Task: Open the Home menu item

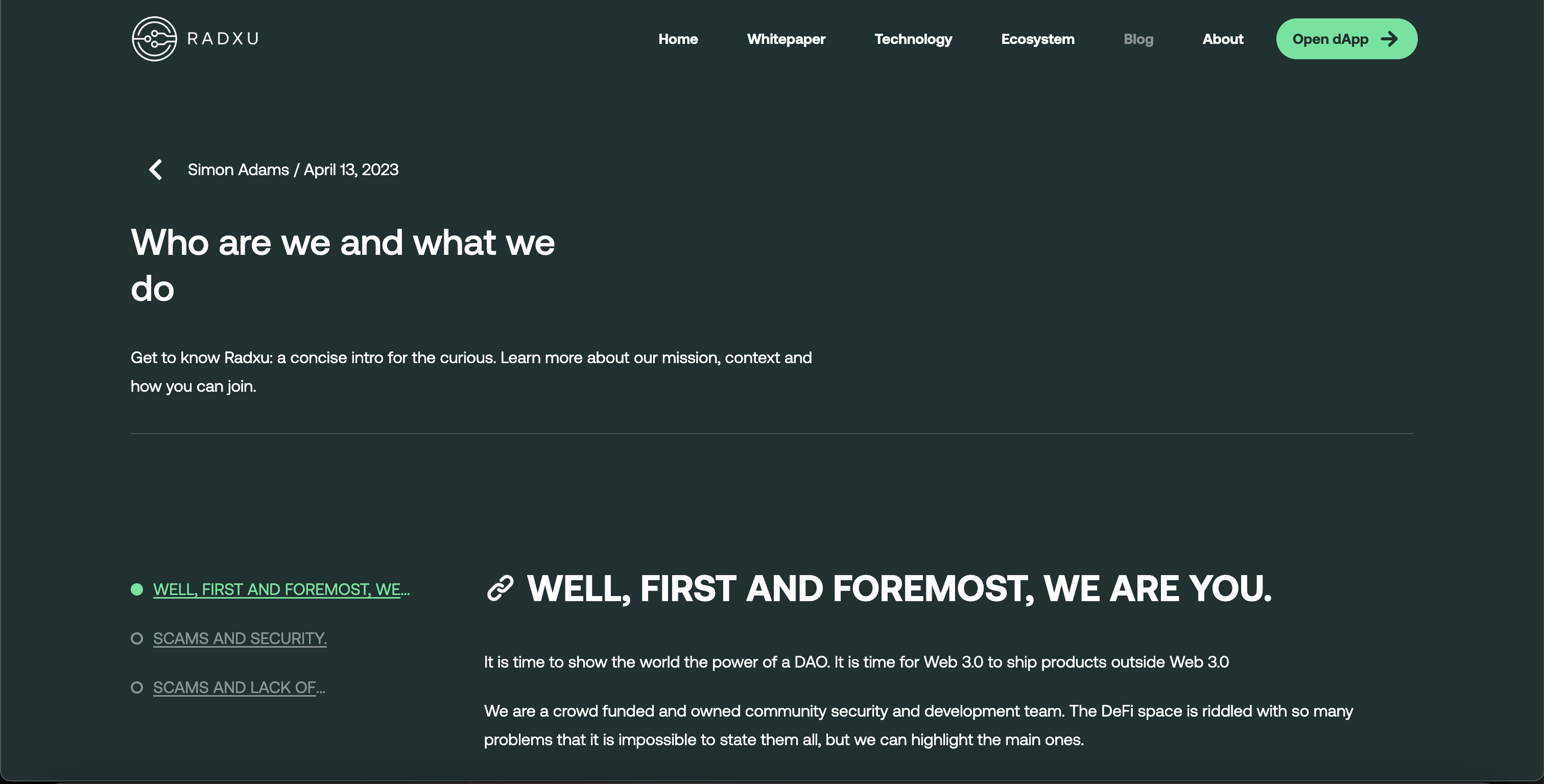Action: coord(678,39)
